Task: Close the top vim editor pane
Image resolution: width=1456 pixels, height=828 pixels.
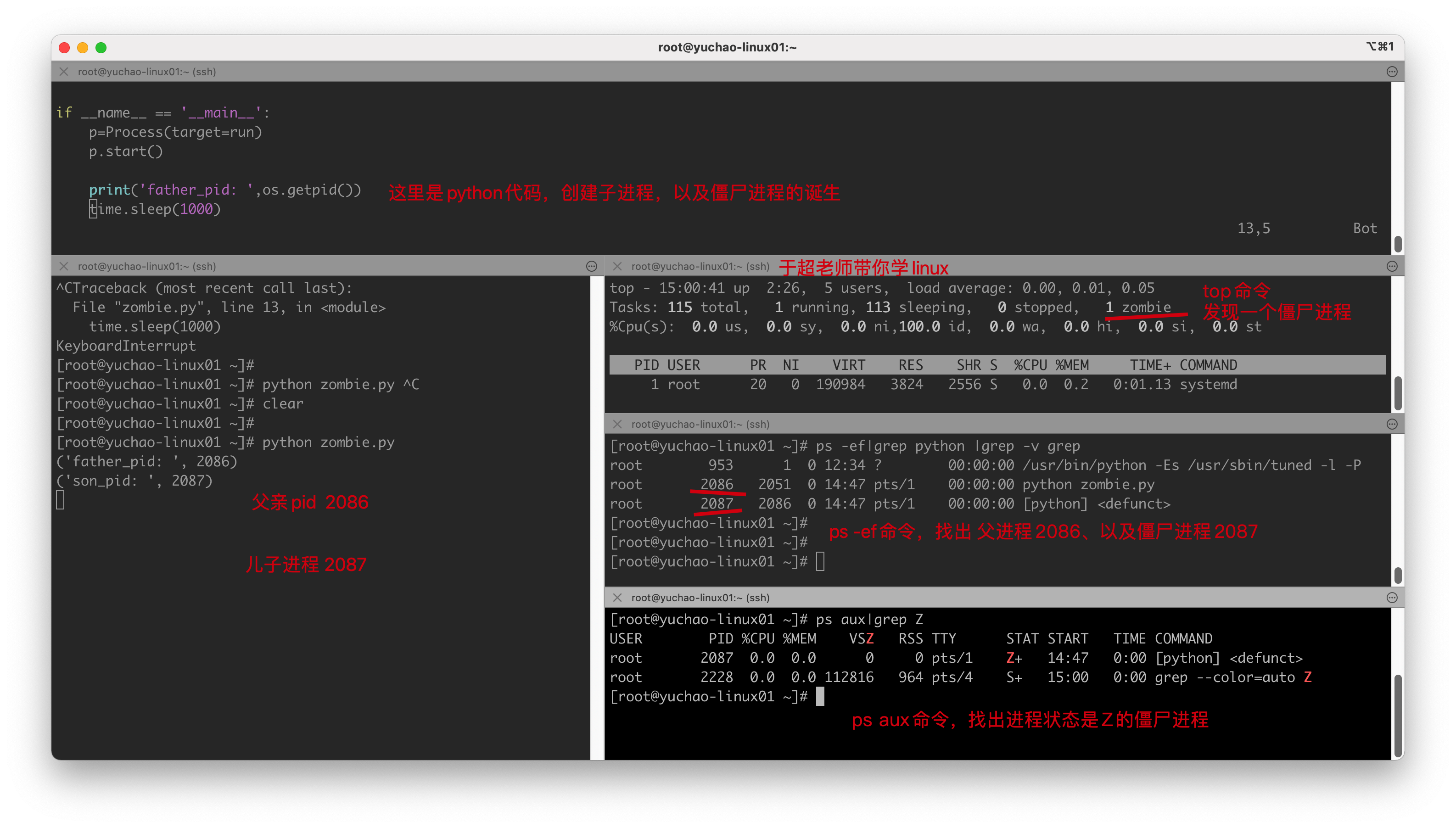Action: pos(64,72)
